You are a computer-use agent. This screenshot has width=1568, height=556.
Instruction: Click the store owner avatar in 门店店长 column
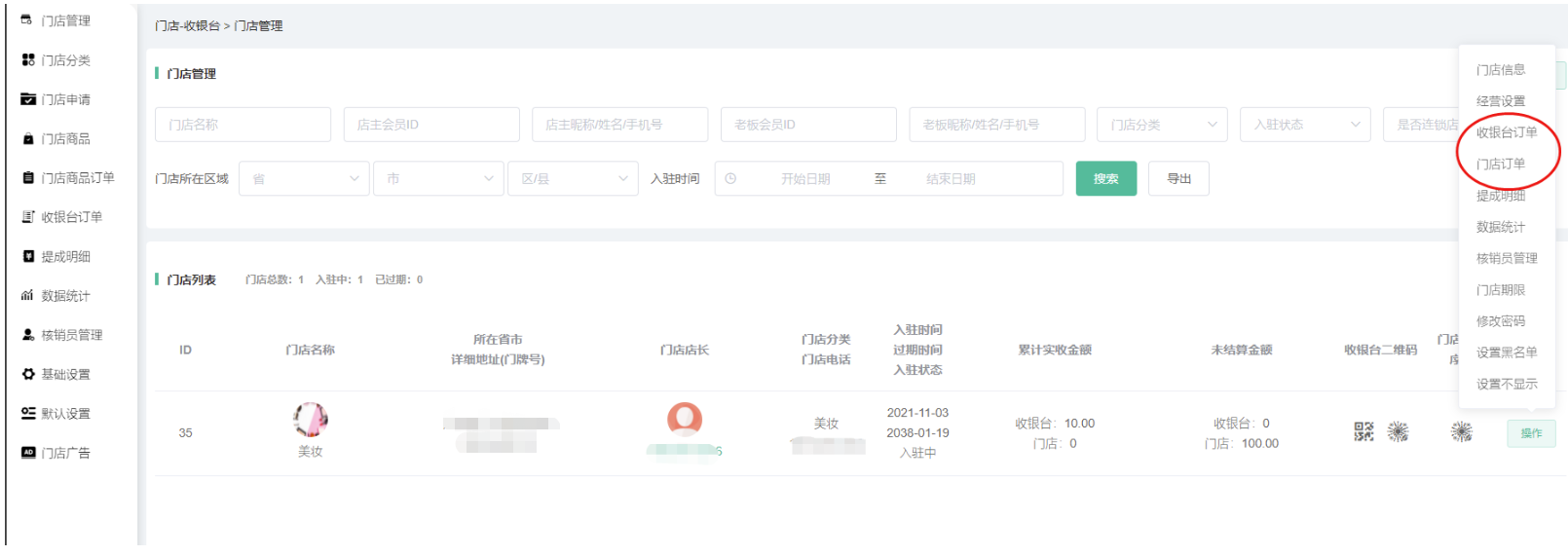pyautogui.click(x=685, y=419)
